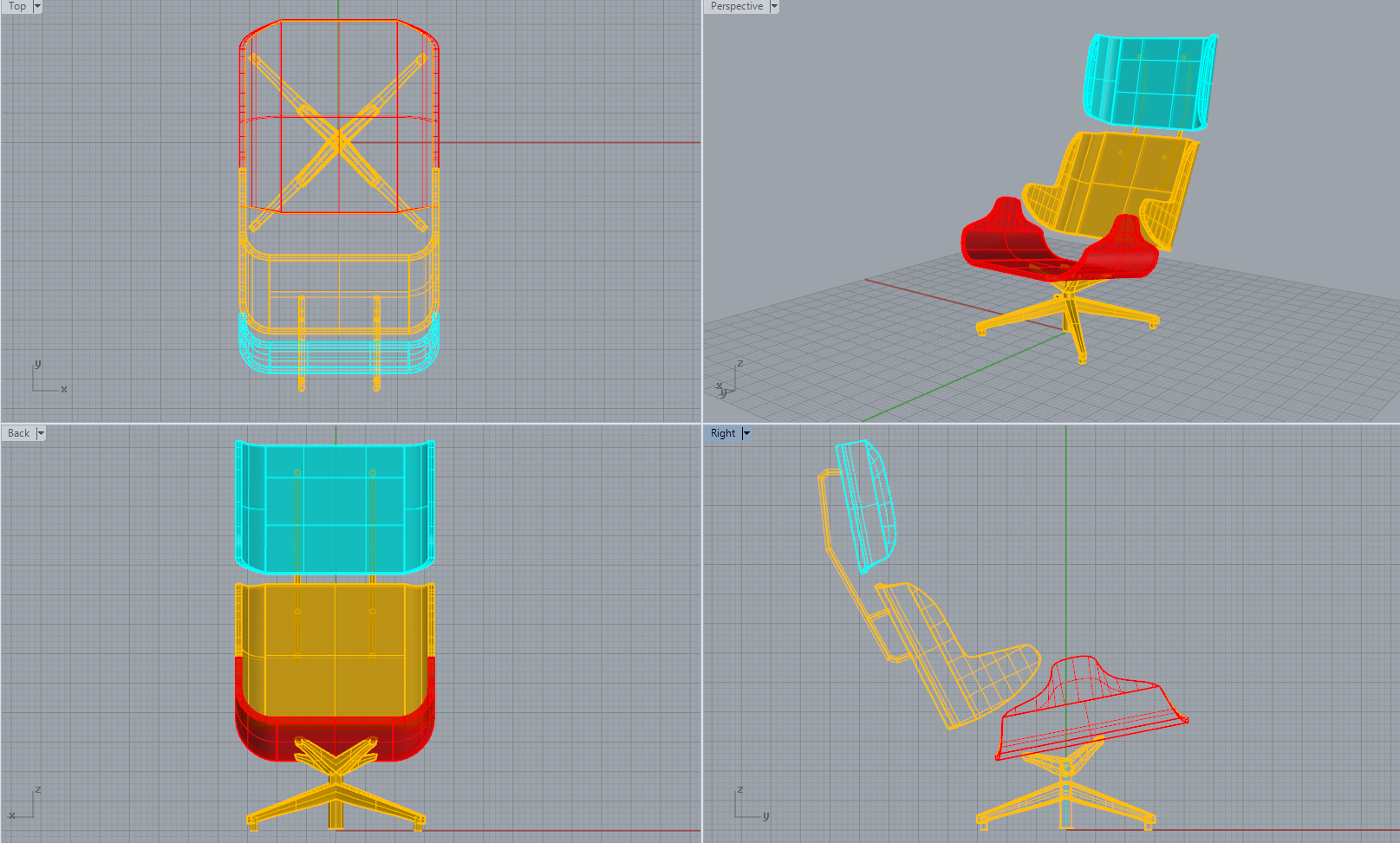
Task: Click the Back viewport title label
Action: coord(18,433)
